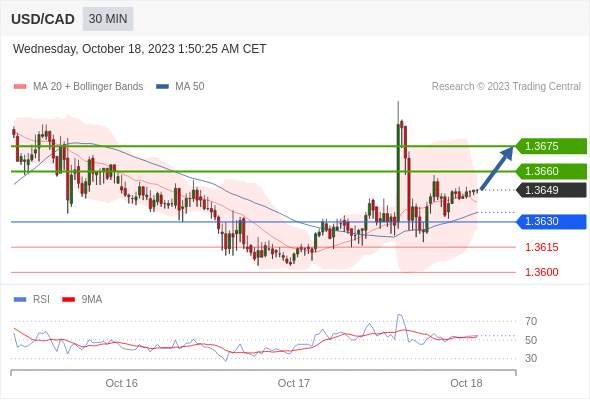Click the 1.3630 blue pivot tag
Viewport: 590px width, 400px height.
point(551,221)
